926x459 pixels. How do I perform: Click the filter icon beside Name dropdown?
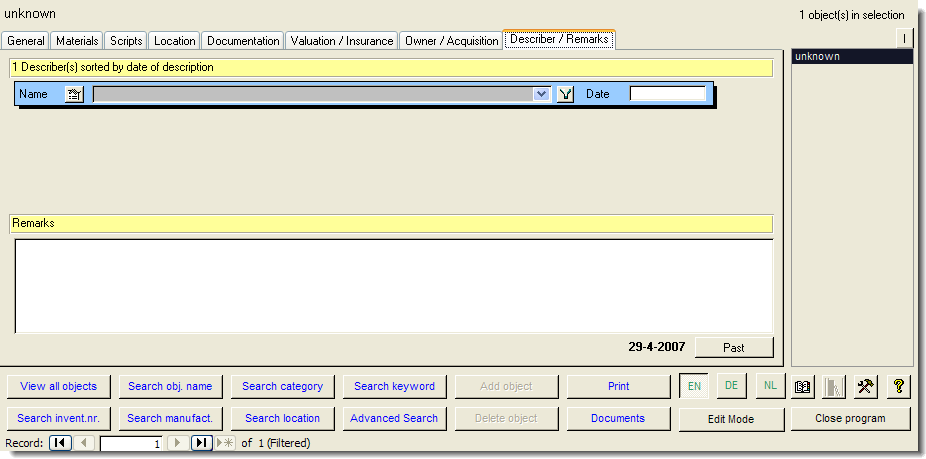566,94
